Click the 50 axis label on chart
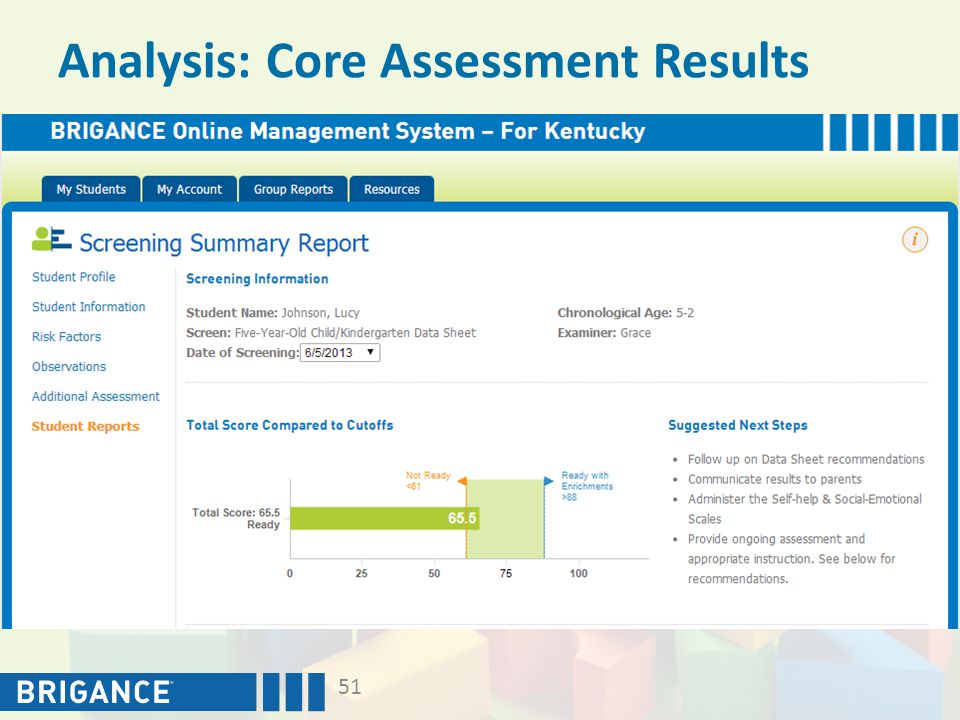960x720 pixels. click(434, 574)
